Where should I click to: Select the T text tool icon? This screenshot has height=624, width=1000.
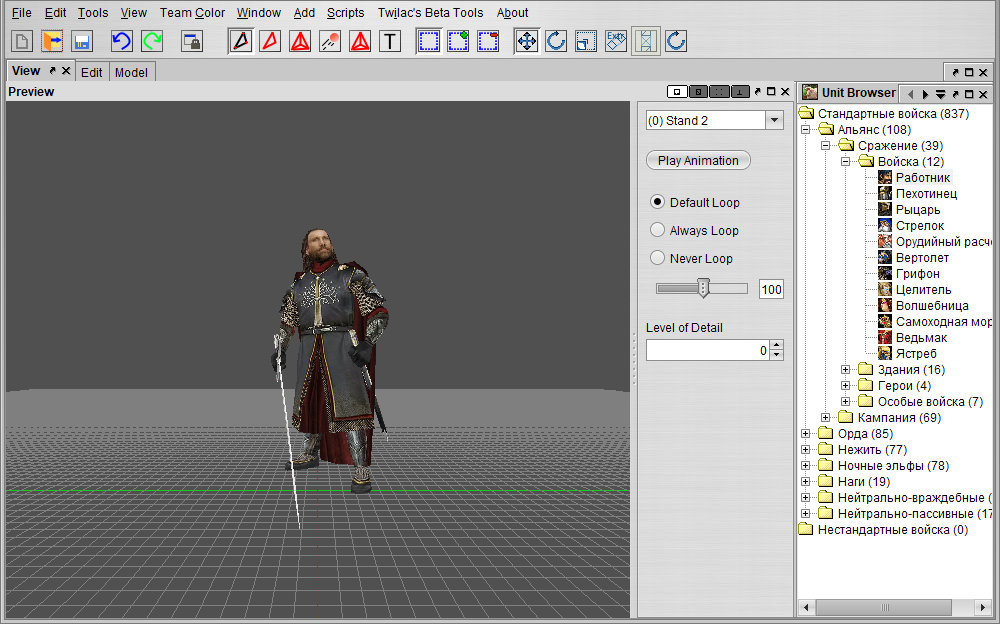click(390, 41)
